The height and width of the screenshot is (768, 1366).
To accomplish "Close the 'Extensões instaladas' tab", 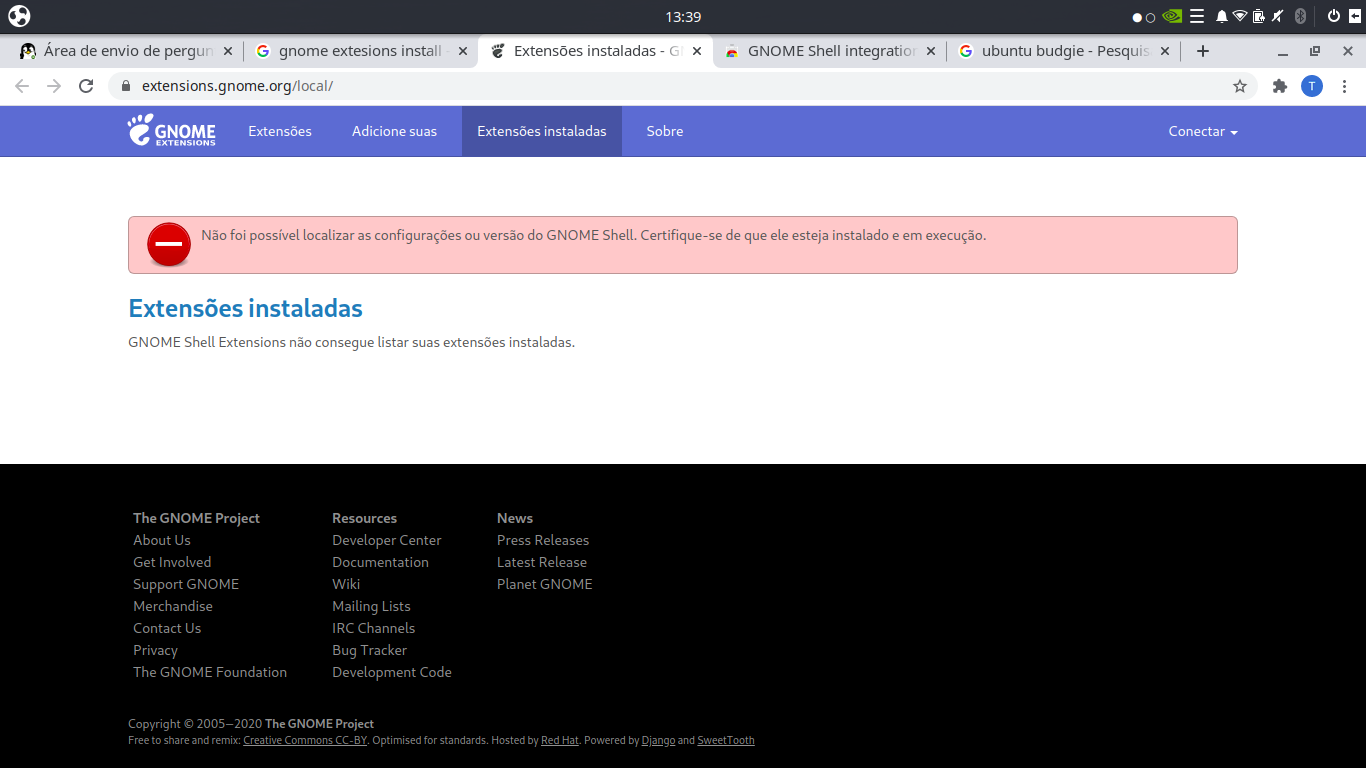I will (697, 51).
